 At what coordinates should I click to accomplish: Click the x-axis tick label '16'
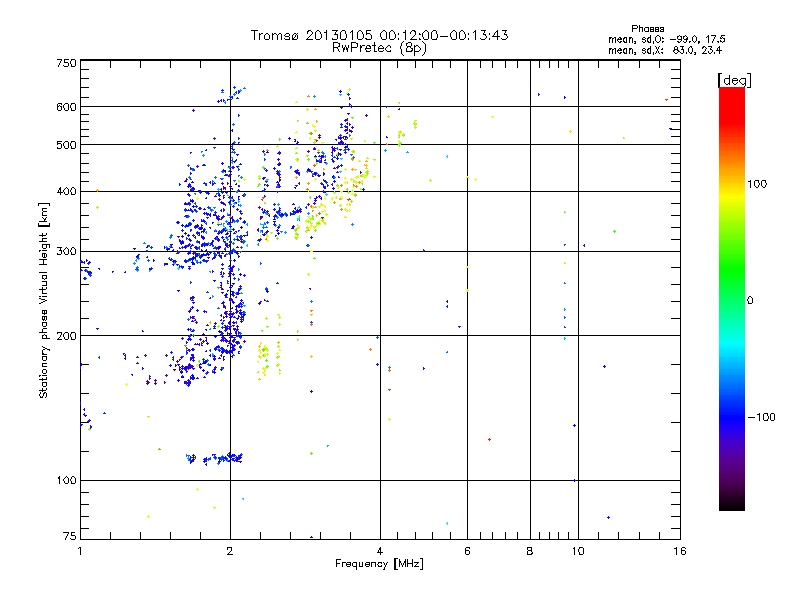680,551
